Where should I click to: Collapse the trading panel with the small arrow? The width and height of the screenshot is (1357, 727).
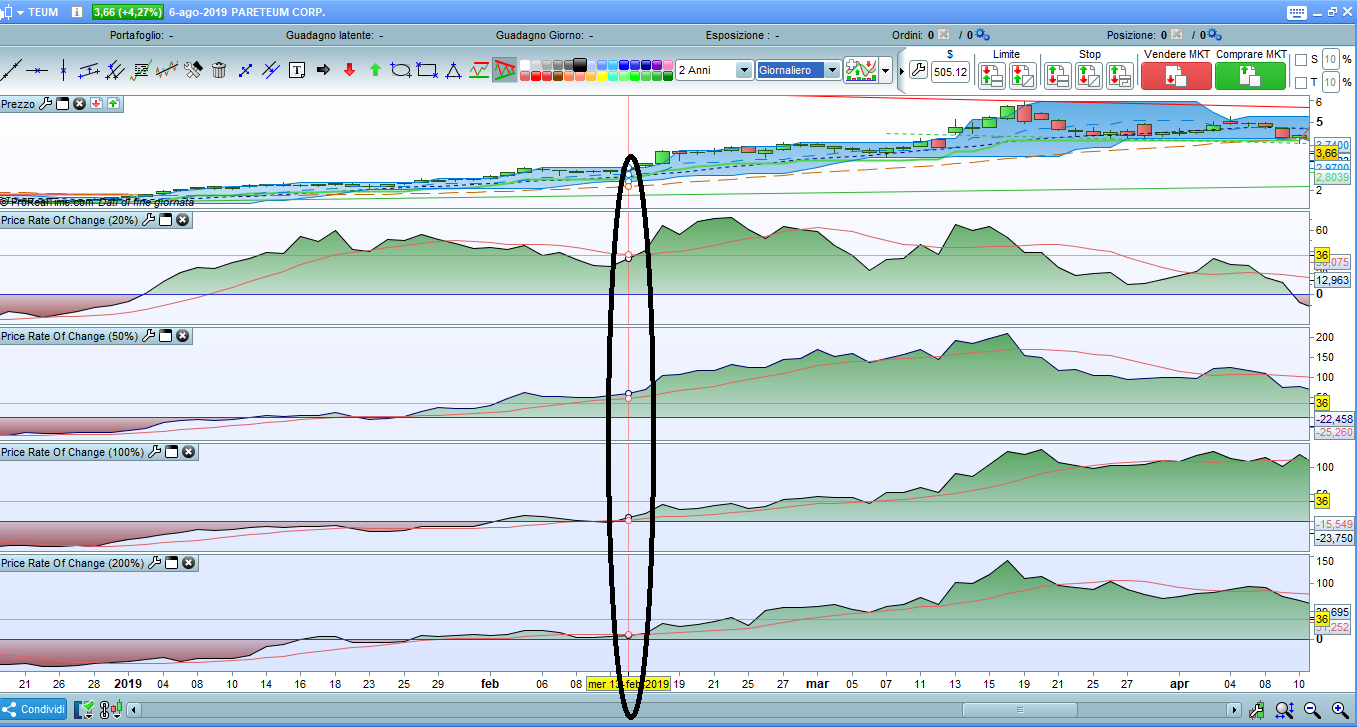point(901,72)
